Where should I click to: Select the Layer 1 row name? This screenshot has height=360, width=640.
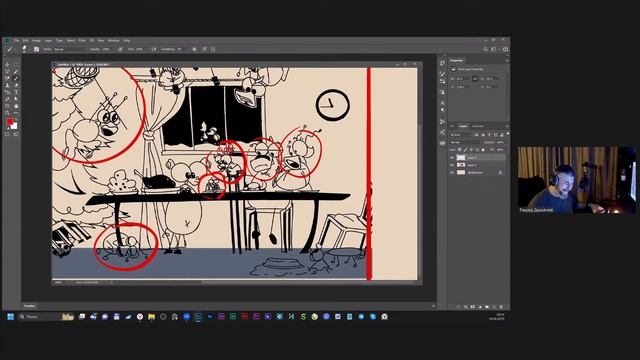tap(472, 165)
